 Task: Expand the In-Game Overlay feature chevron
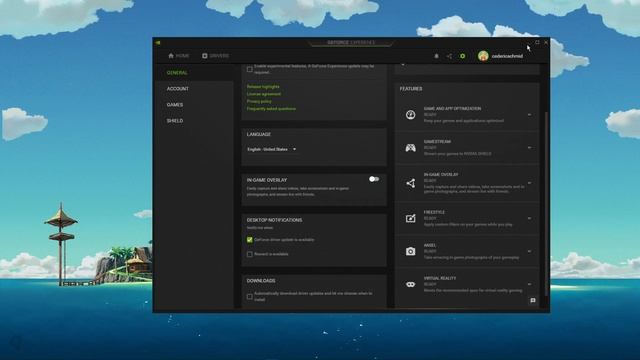tap(529, 183)
